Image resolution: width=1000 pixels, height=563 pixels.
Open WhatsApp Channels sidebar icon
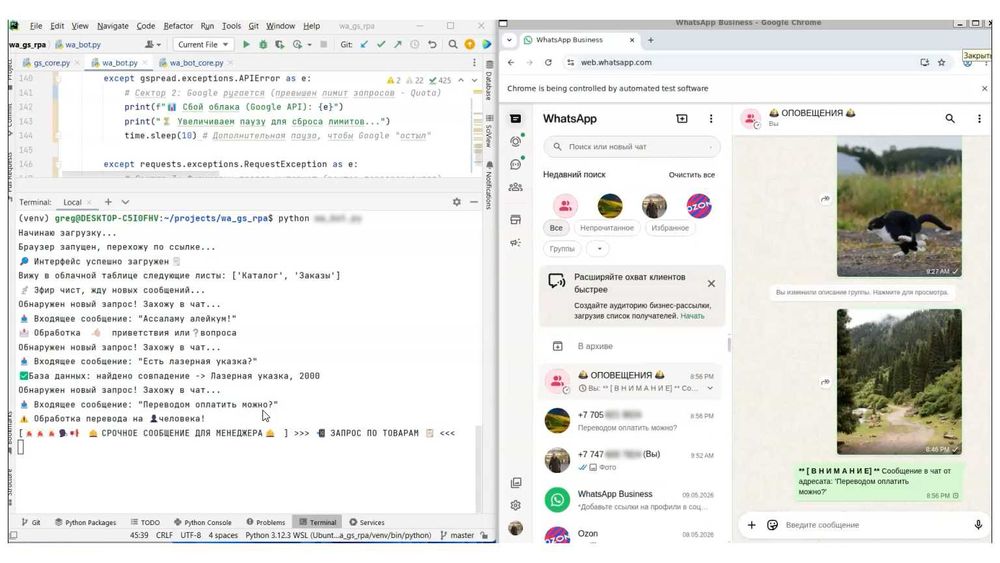515,164
